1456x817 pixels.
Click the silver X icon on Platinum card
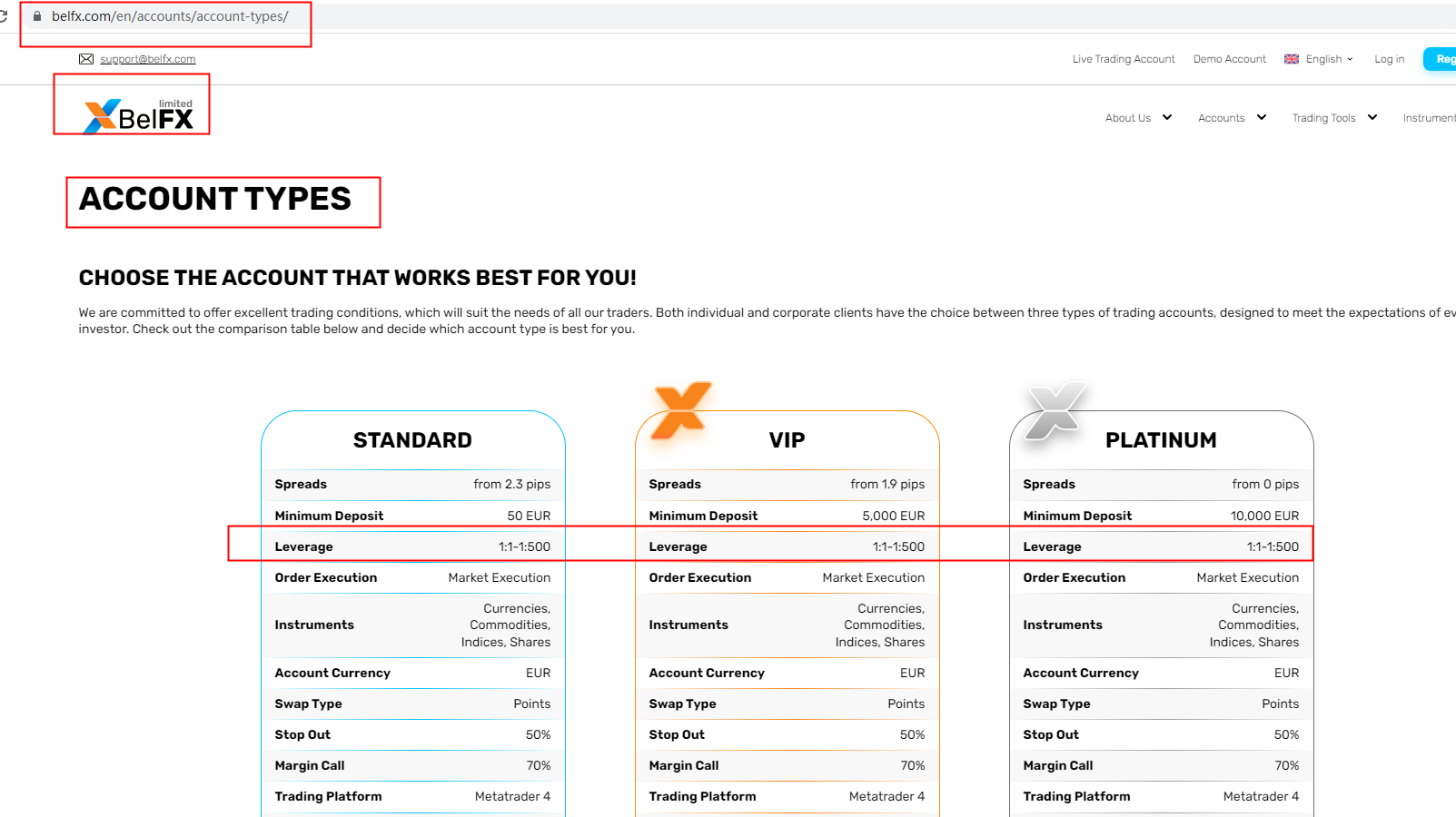point(1055,410)
